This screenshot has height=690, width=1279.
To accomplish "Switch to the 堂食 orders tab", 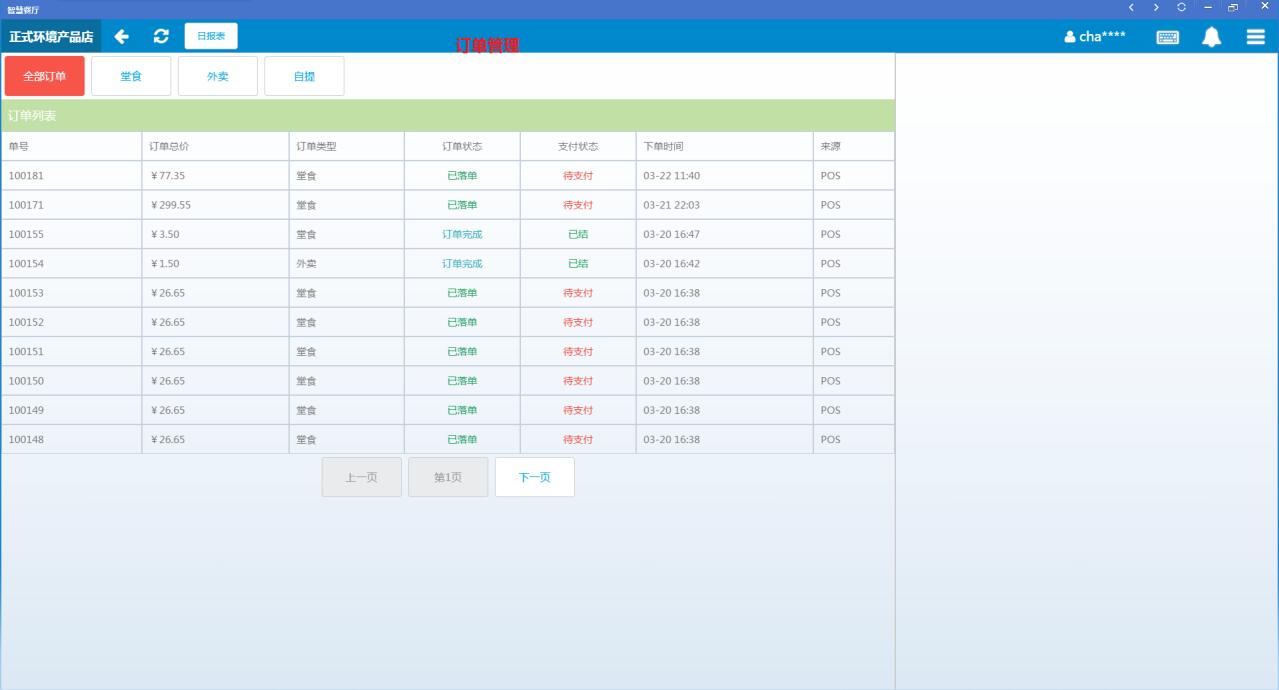I will click(x=131, y=76).
